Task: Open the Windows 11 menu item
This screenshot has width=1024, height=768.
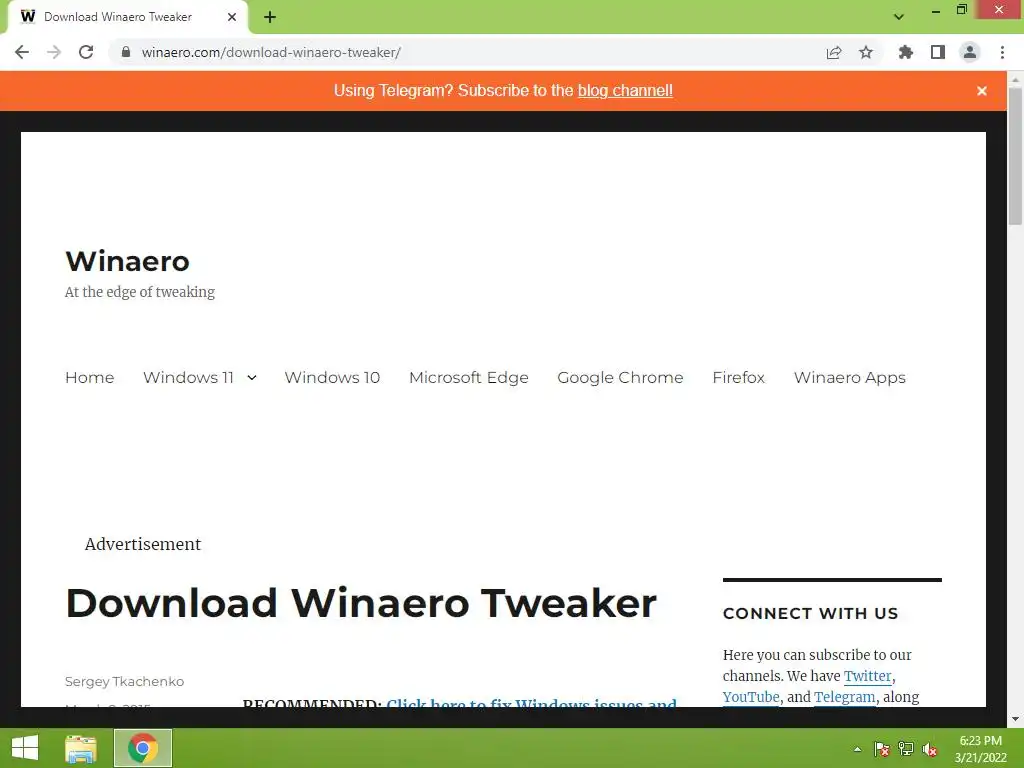Action: coord(188,377)
